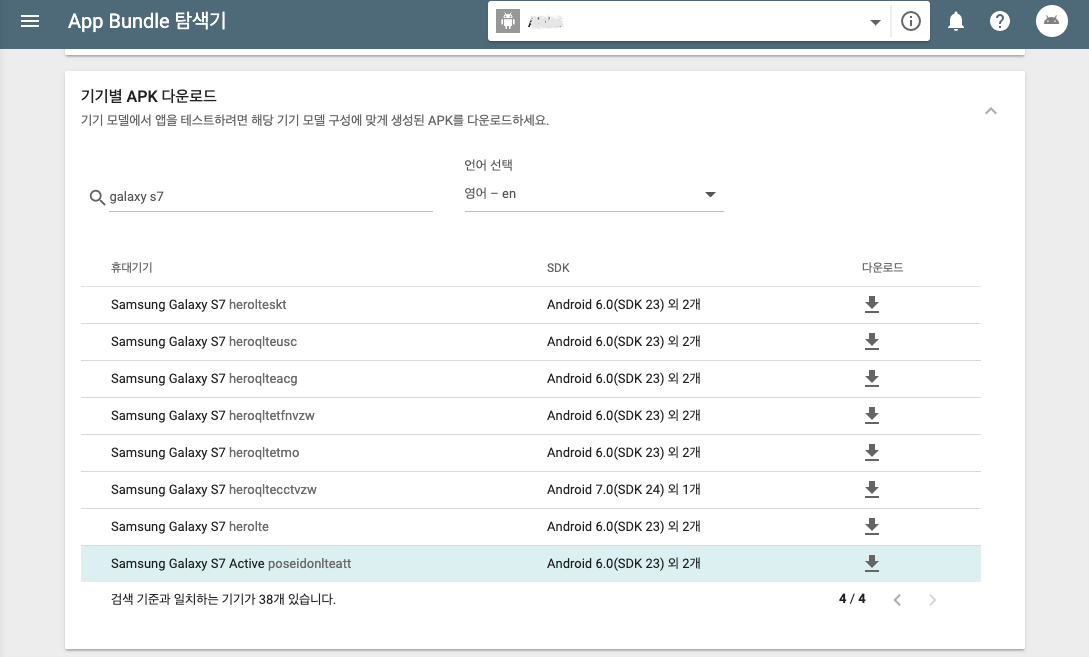Select row Samsung Galaxy S7 Active poseidonlteatt
Image resolution: width=1089 pixels, height=657 pixels.
click(x=531, y=563)
